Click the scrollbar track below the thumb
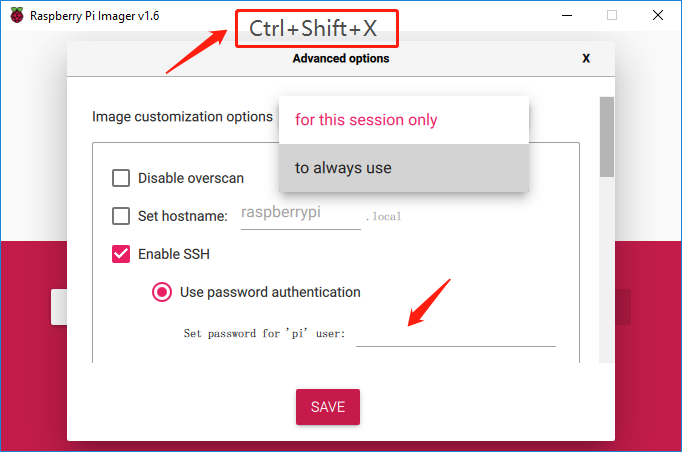Image resolution: width=683 pixels, height=452 pixels. (x=606, y=270)
